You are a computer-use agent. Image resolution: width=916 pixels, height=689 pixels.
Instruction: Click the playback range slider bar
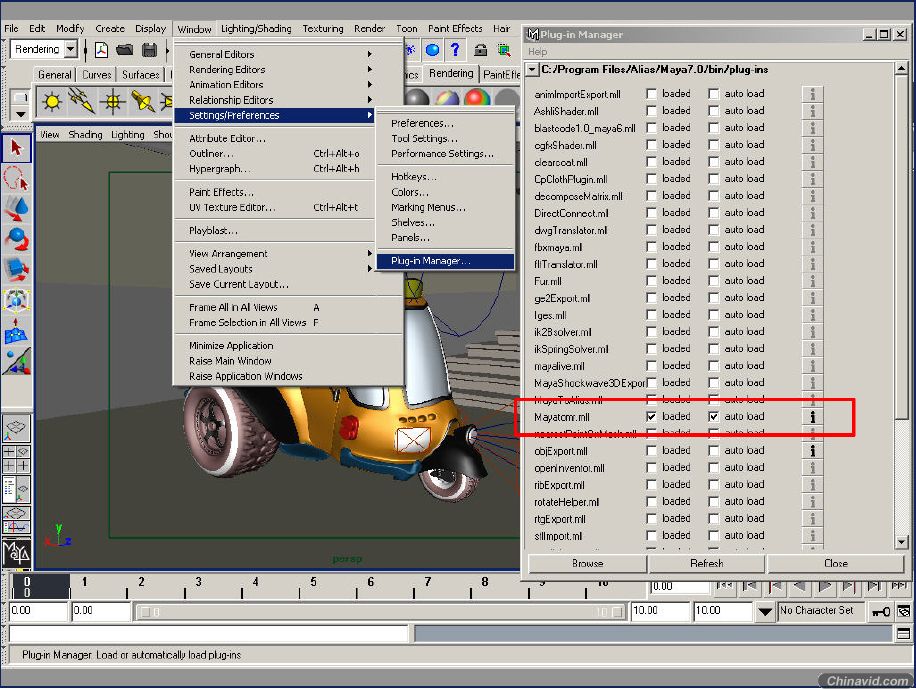(380, 612)
